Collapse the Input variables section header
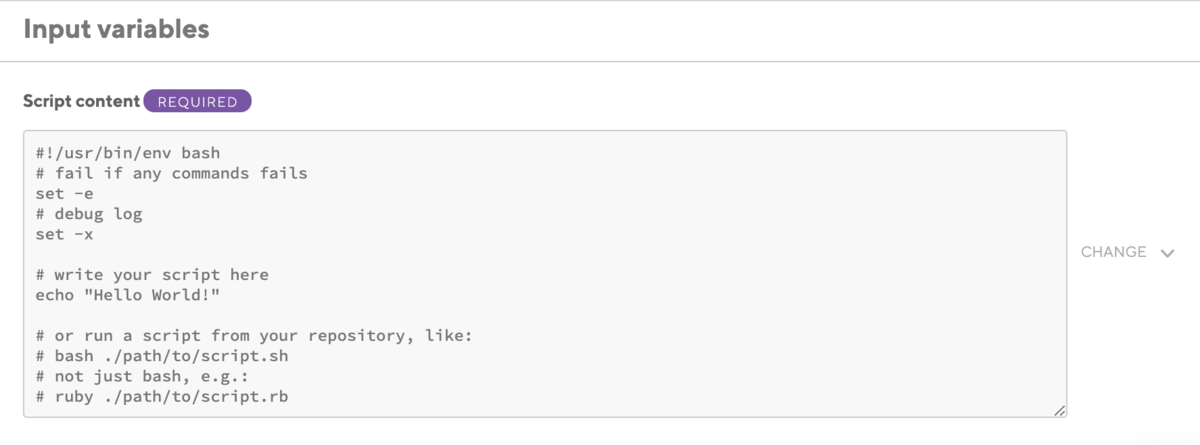The width and height of the screenshot is (1200, 445). pos(116,30)
